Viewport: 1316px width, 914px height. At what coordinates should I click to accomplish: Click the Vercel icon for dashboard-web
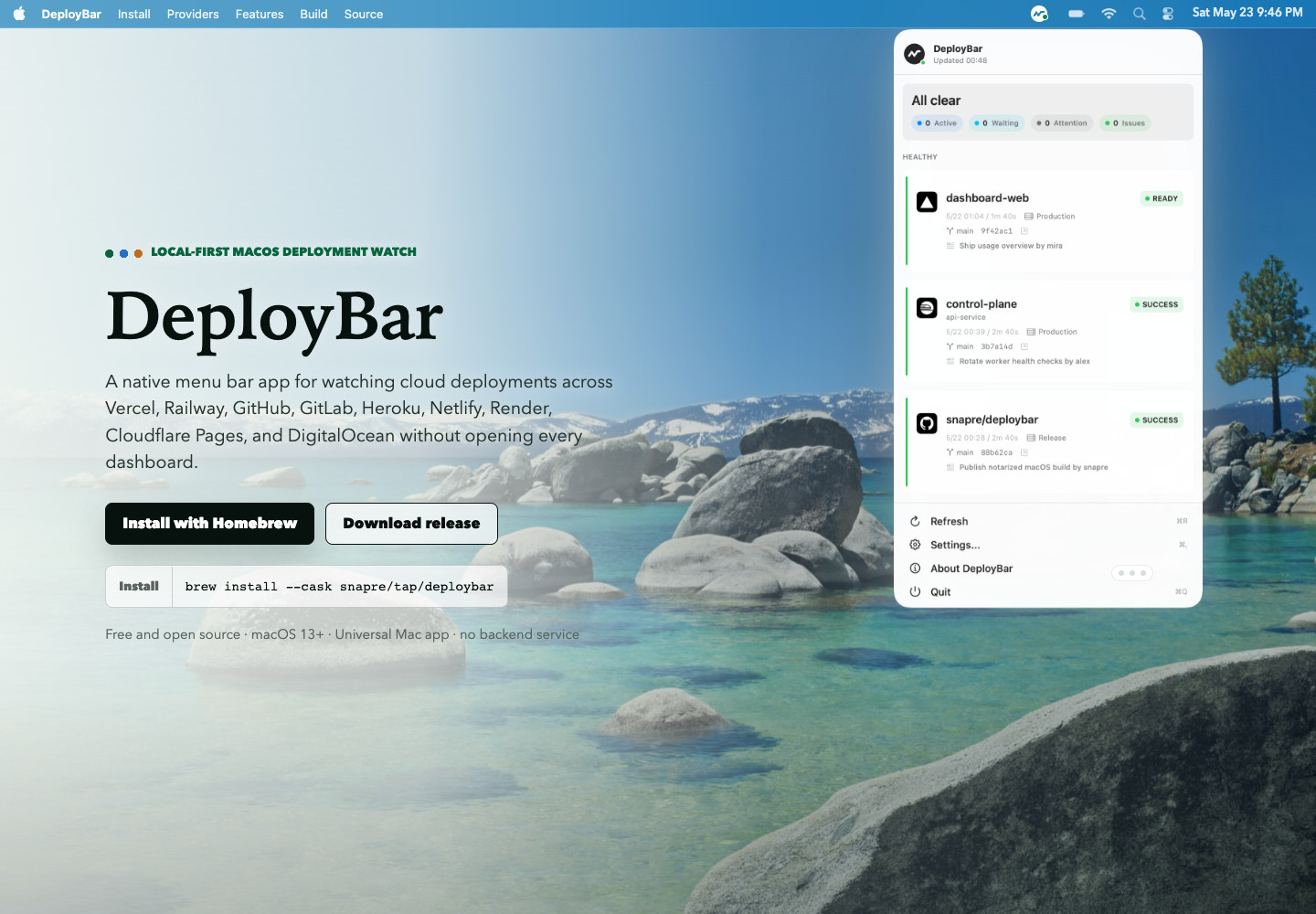tap(927, 202)
